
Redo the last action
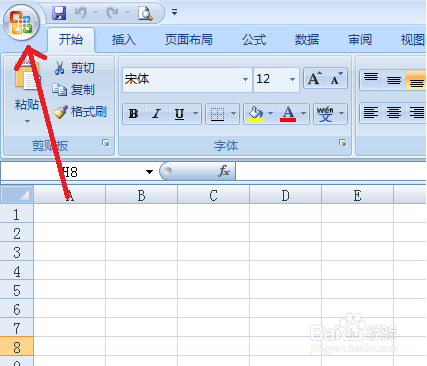113,13
